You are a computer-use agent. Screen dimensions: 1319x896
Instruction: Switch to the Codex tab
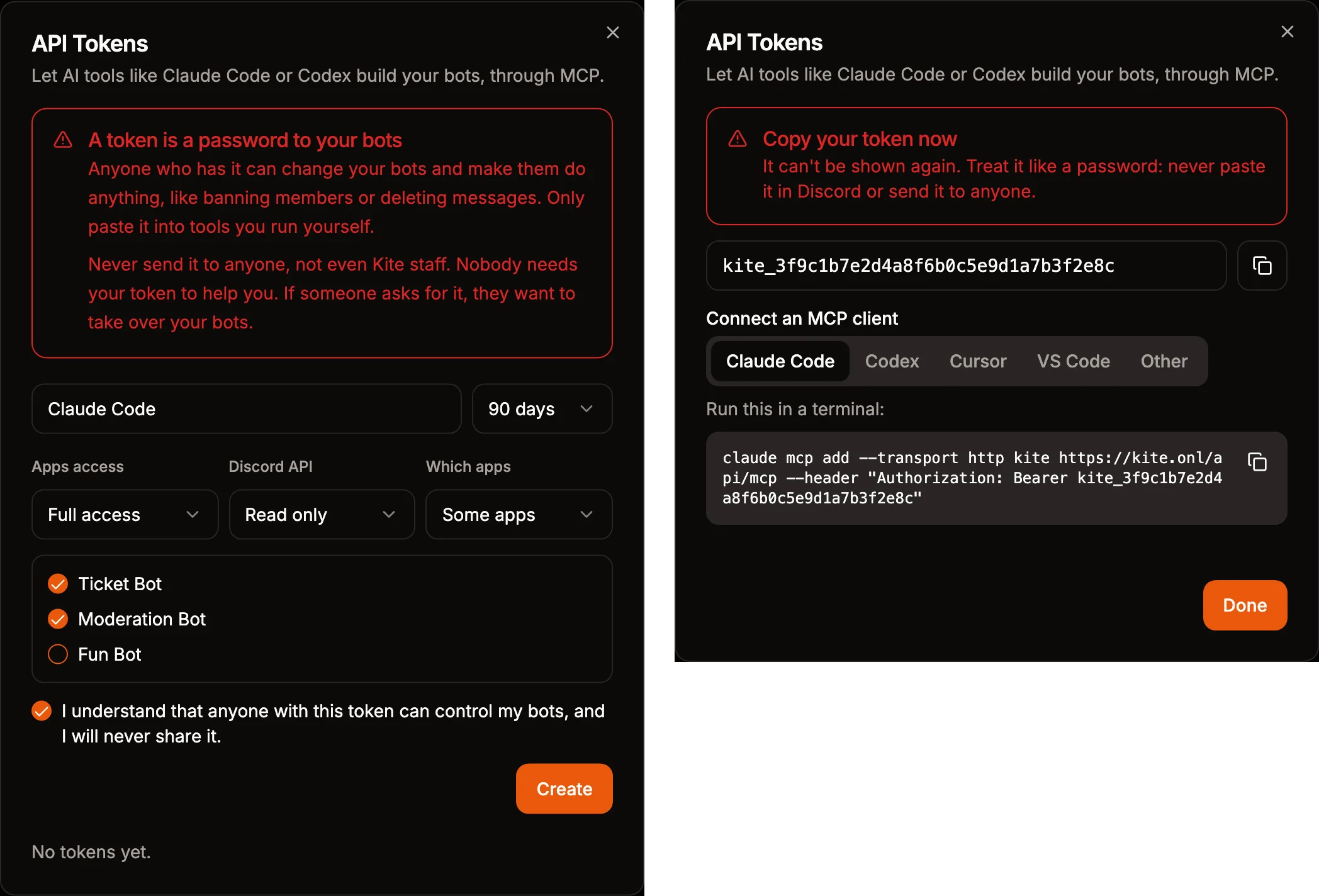pos(892,361)
